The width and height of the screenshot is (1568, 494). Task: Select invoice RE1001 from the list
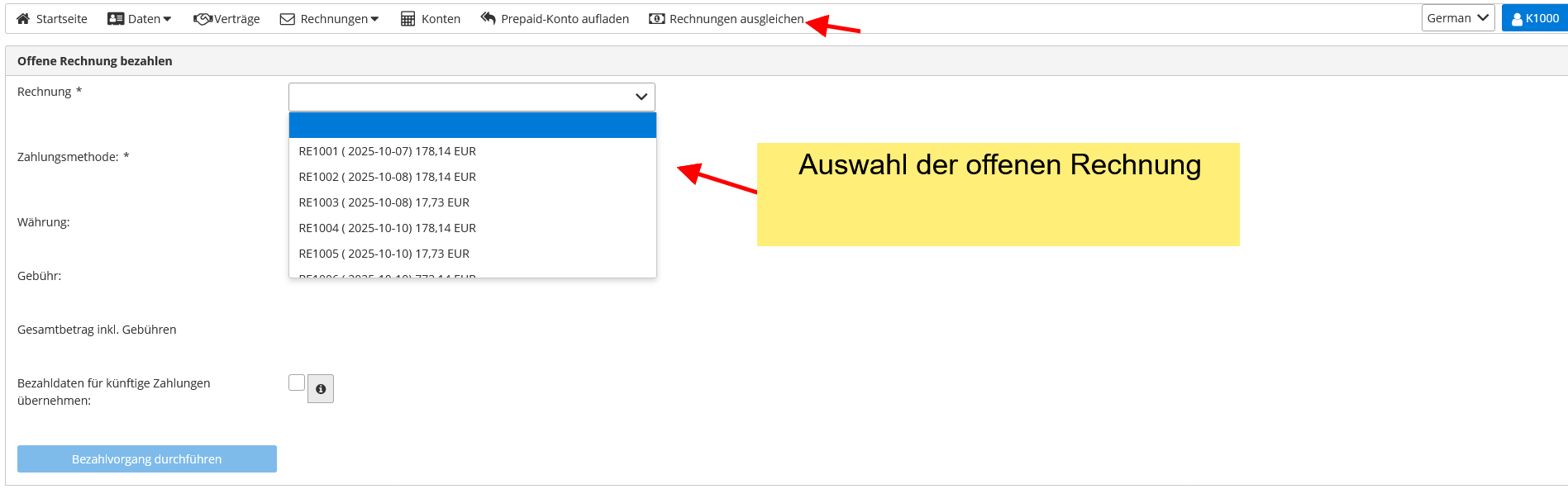tap(388, 151)
